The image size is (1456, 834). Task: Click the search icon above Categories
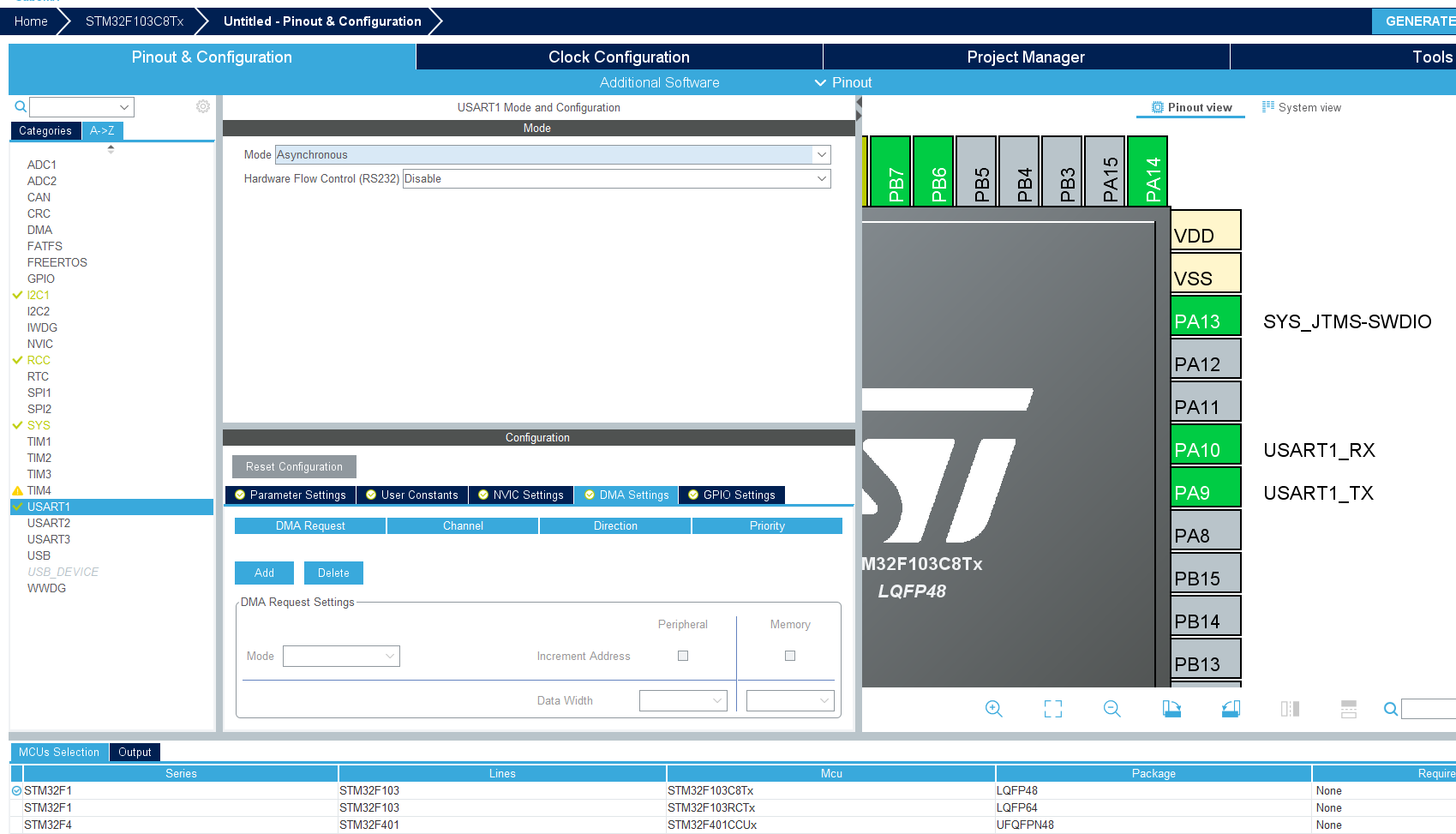click(x=21, y=106)
